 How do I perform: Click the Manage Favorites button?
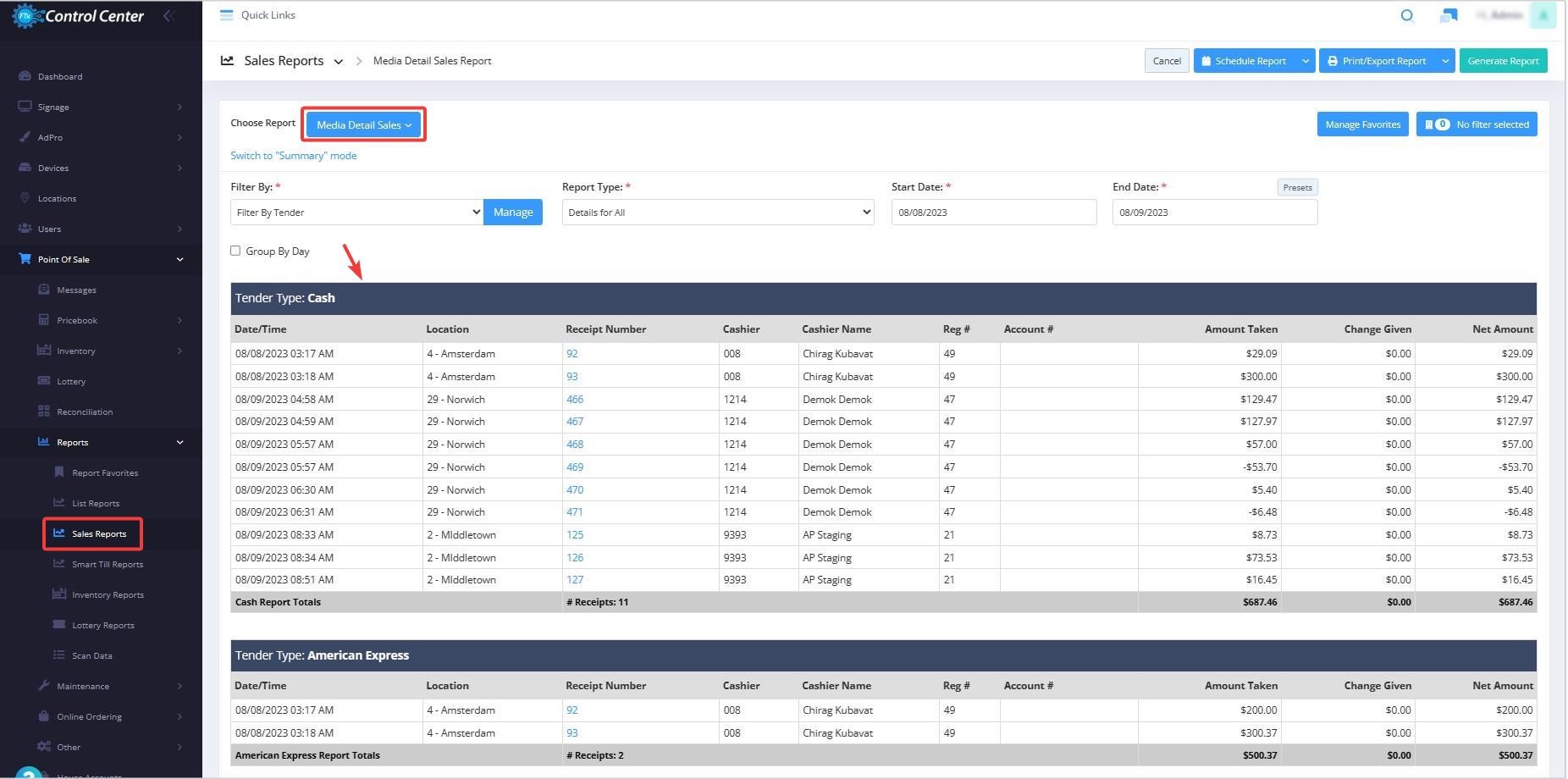(x=1362, y=124)
